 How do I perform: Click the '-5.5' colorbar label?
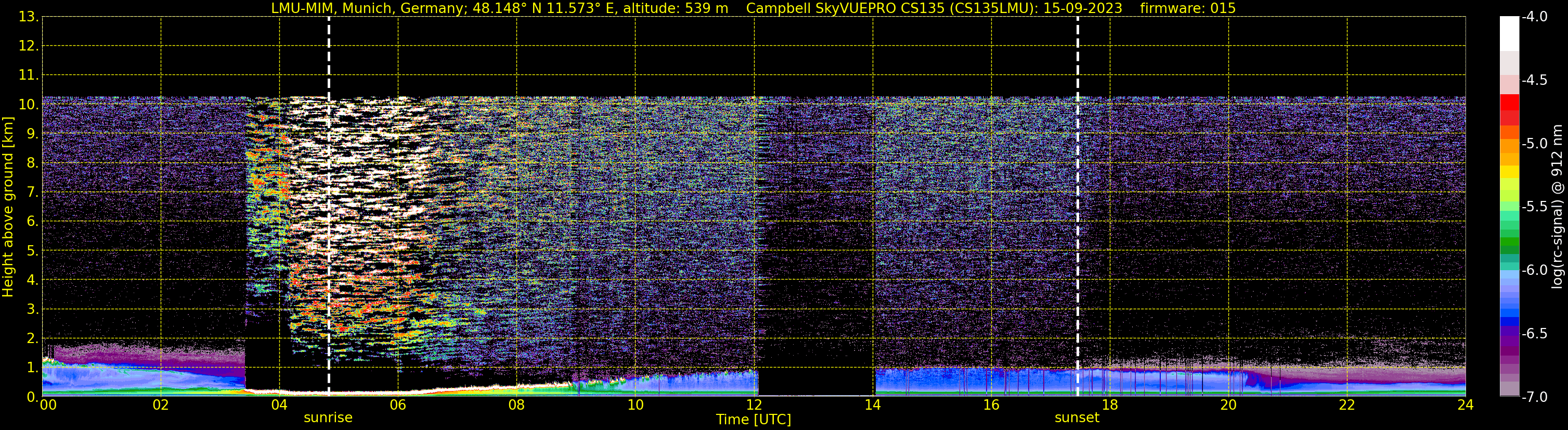tap(1535, 207)
